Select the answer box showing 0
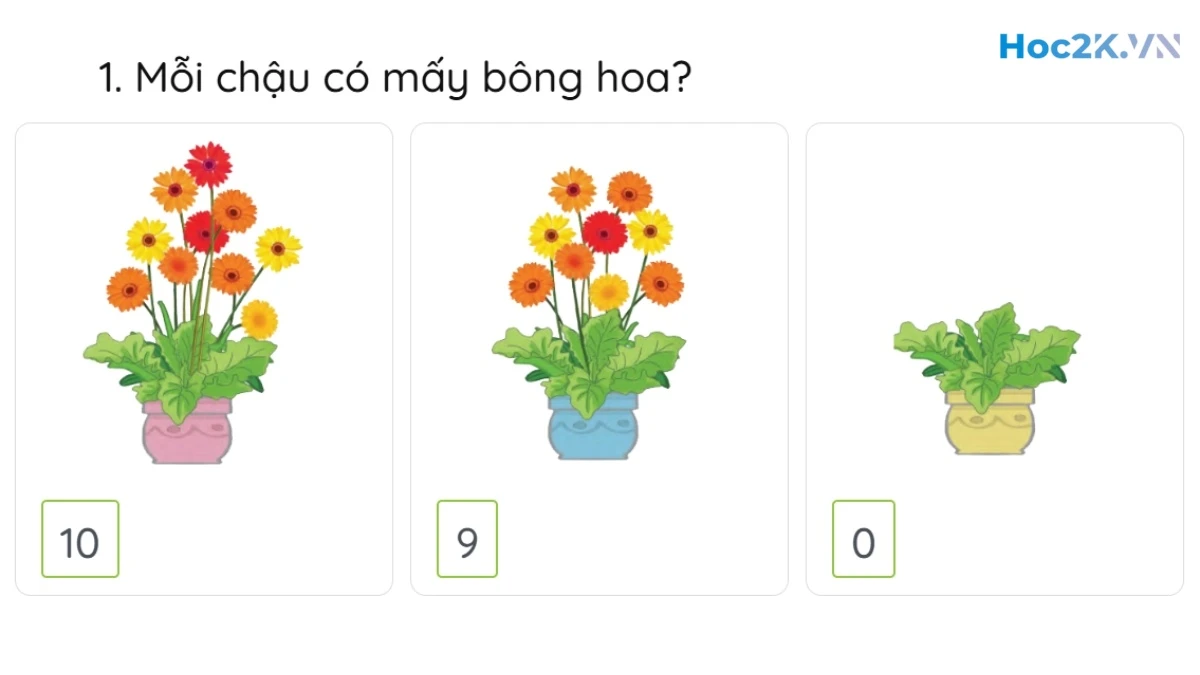1200x675 pixels. click(x=863, y=539)
